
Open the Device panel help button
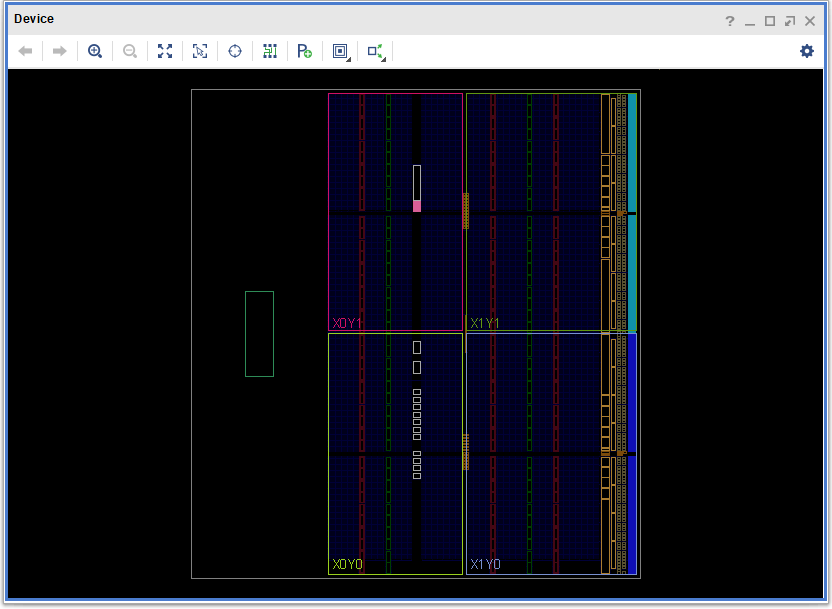[730, 21]
